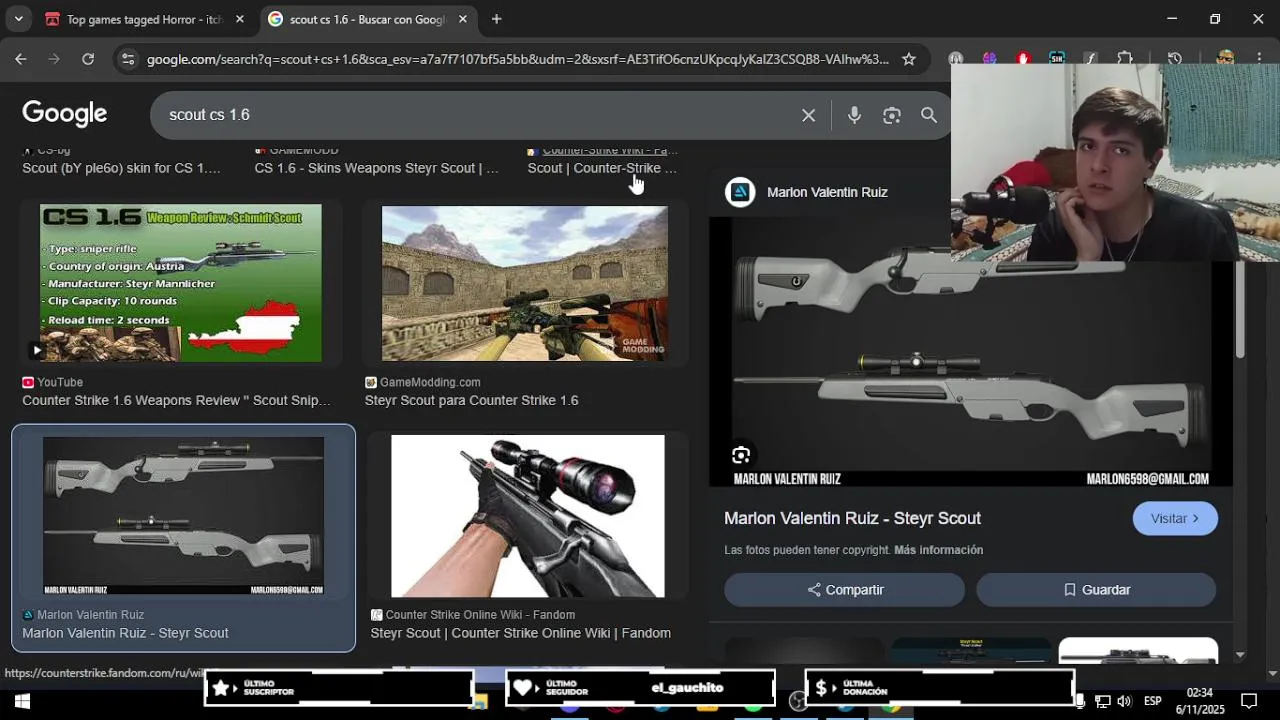
Task: Reload the current page
Action: tap(88, 59)
